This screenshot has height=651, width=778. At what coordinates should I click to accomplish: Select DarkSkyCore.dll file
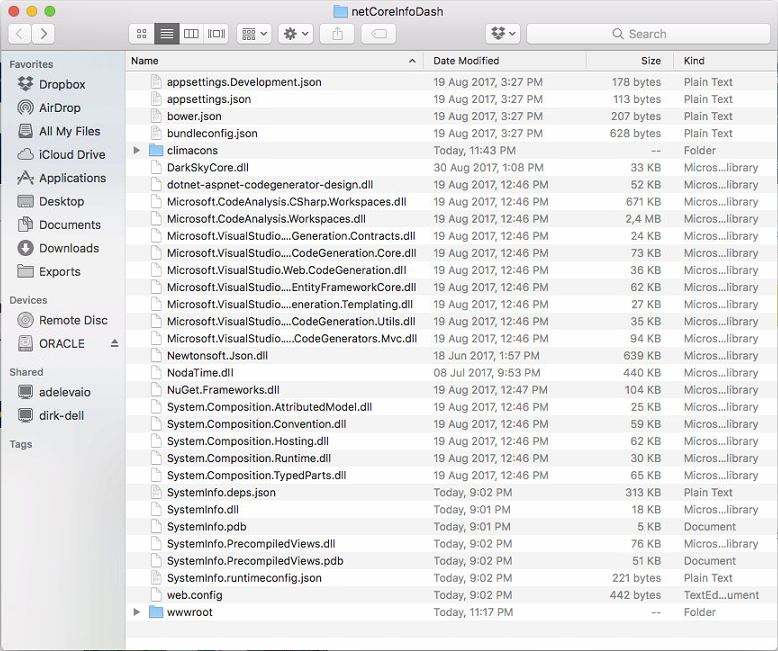coord(452,167)
